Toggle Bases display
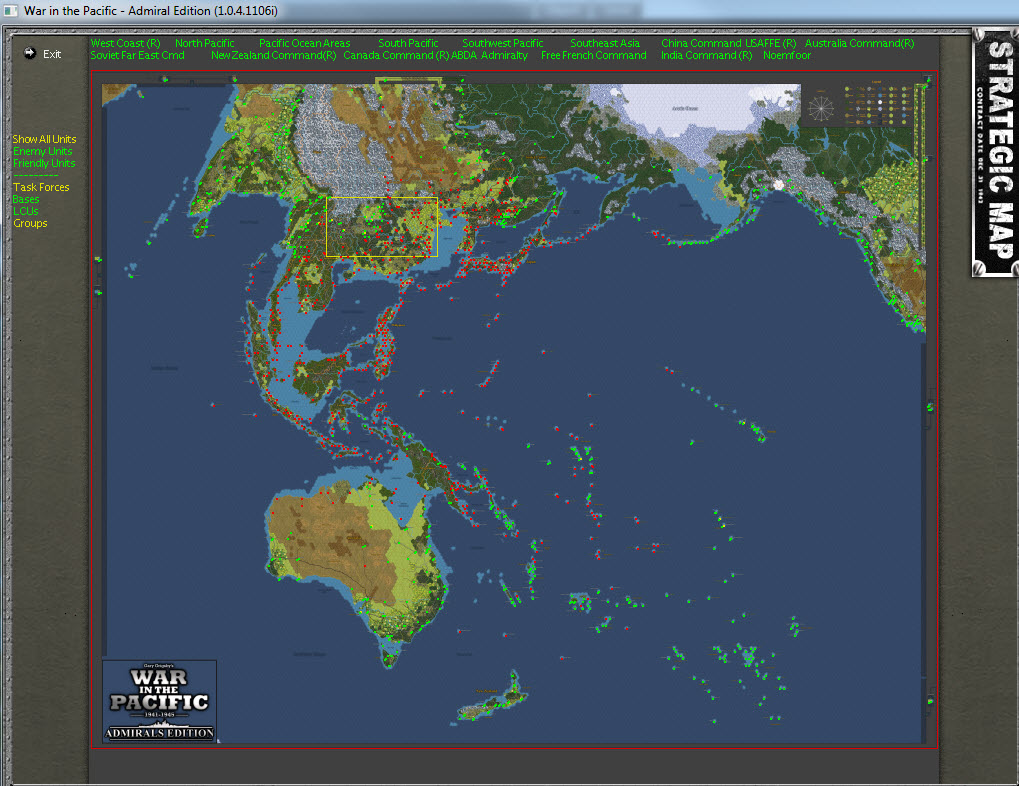 click(x=26, y=199)
